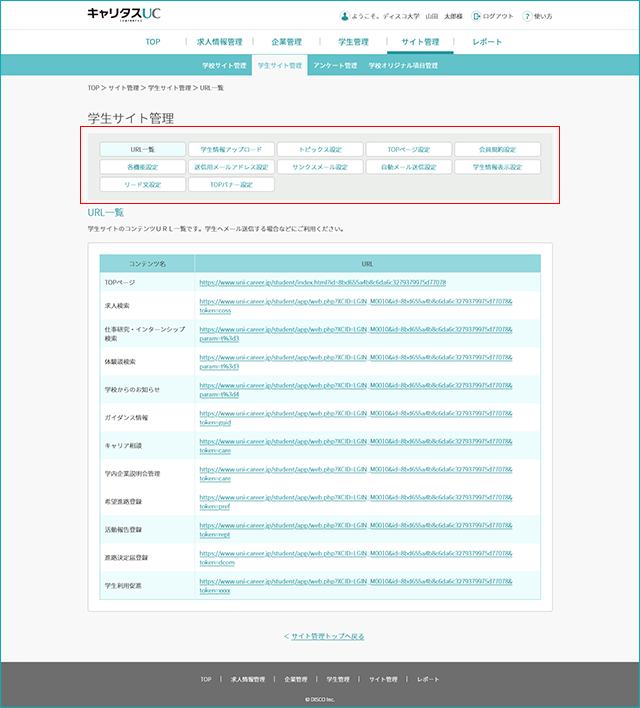The height and width of the screenshot is (708, 640).
Task: Click footer 求人情報管理 link
Action: (x=248, y=679)
